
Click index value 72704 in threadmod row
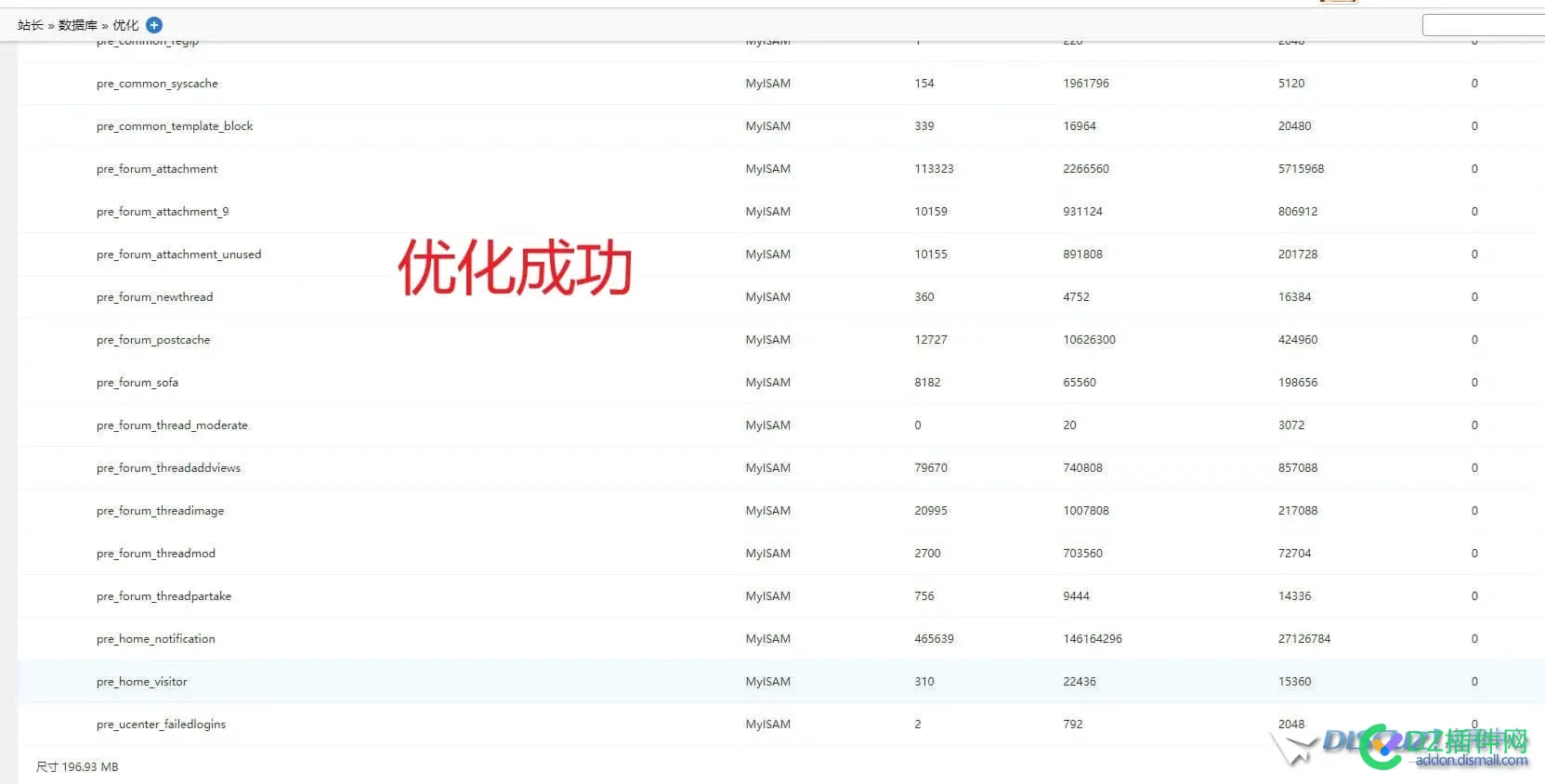click(x=1294, y=554)
